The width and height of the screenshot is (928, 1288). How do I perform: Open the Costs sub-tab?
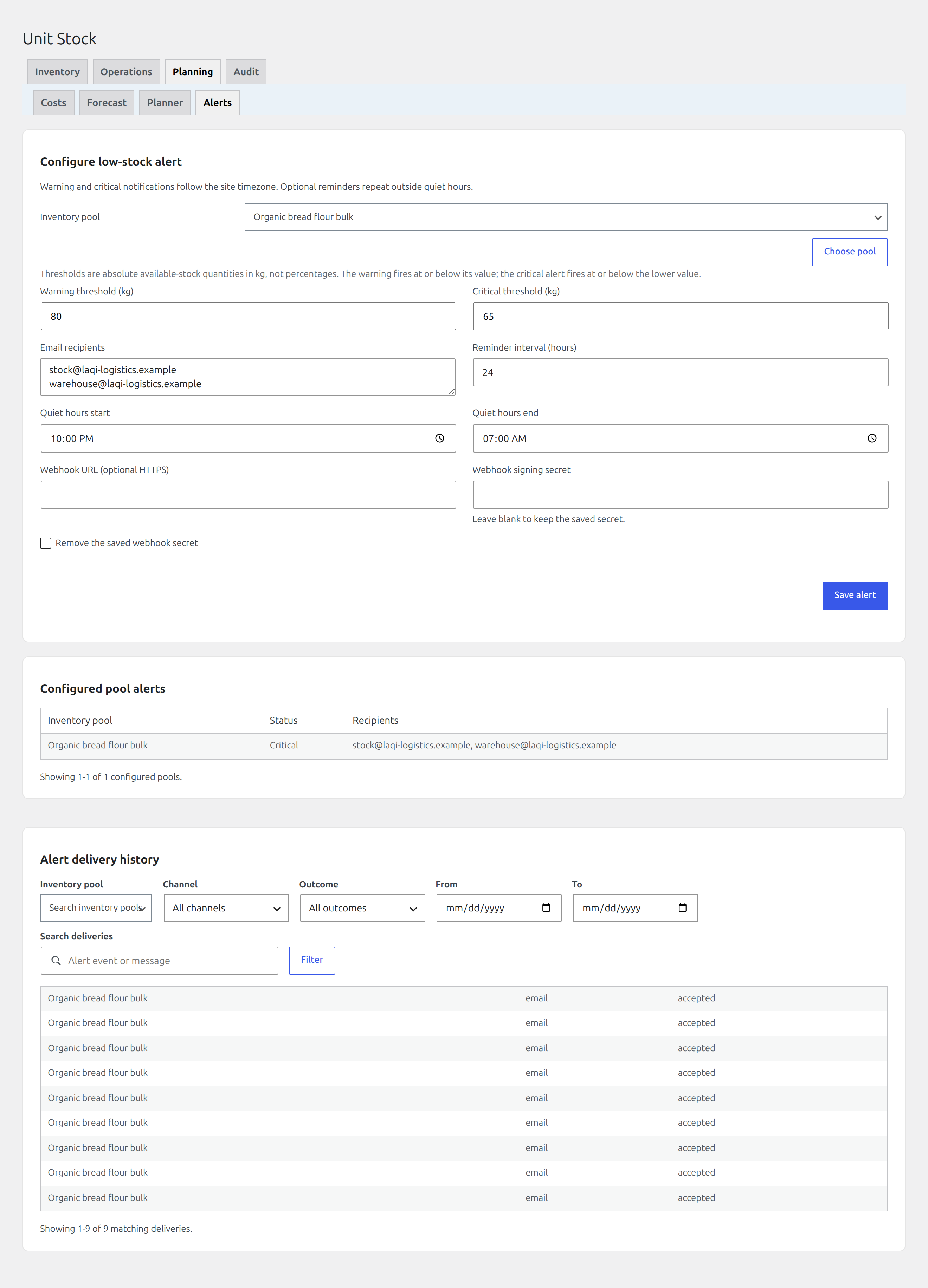pos(53,103)
